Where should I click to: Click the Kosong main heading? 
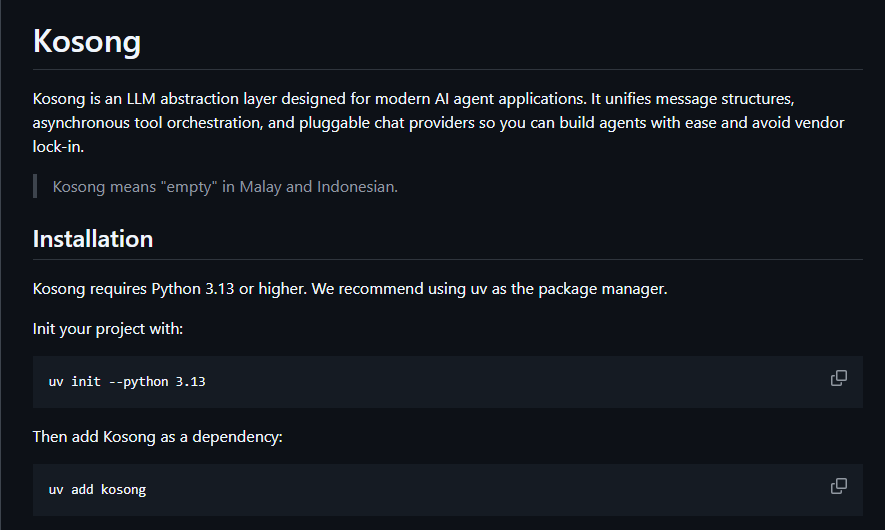87,42
